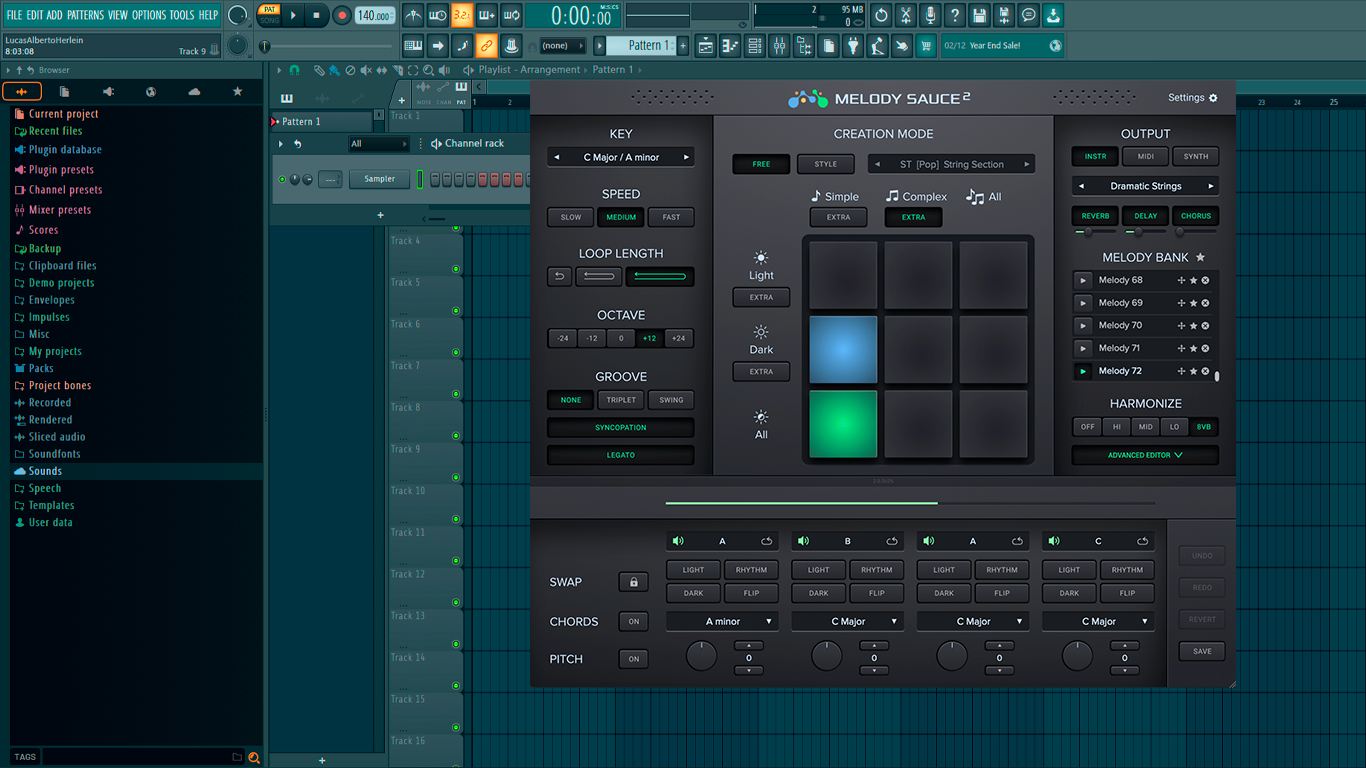The image size is (1366, 768).
Task: Open the channel rack toolbar icon
Action: (x=755, y=46)
